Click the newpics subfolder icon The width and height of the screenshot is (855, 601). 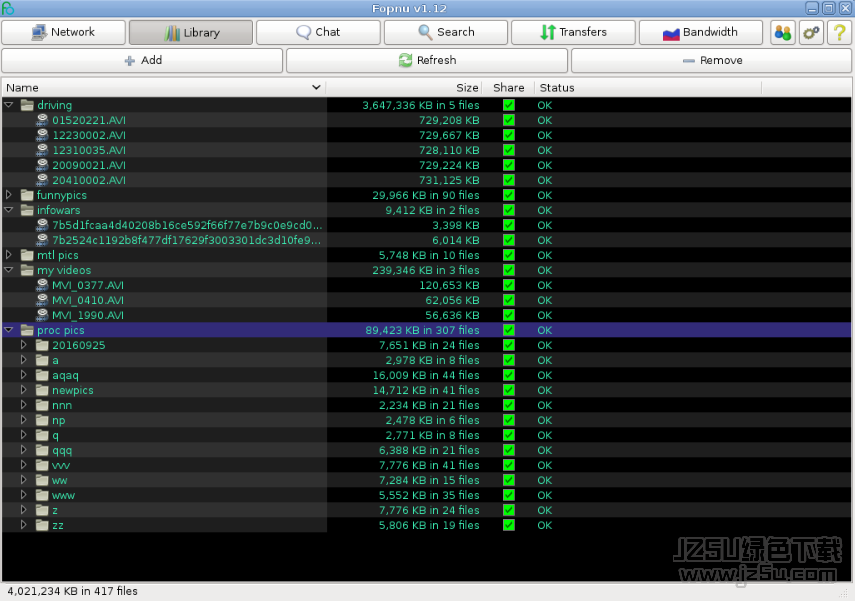click(x=42, y=390)
